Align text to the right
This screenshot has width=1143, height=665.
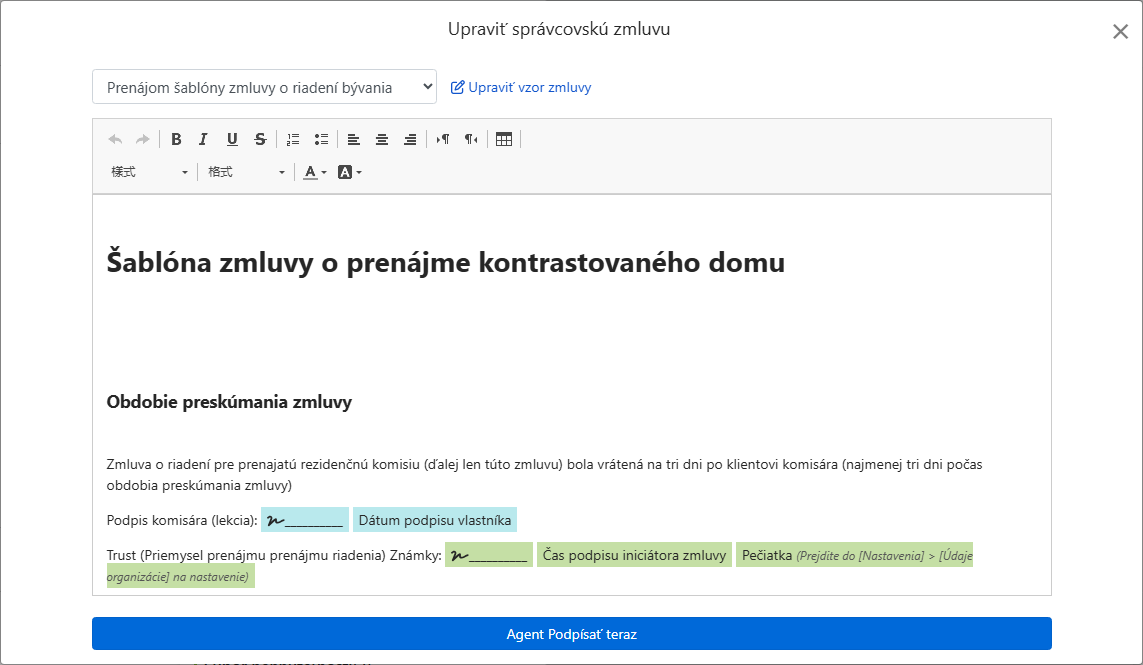tap(410, 139)
